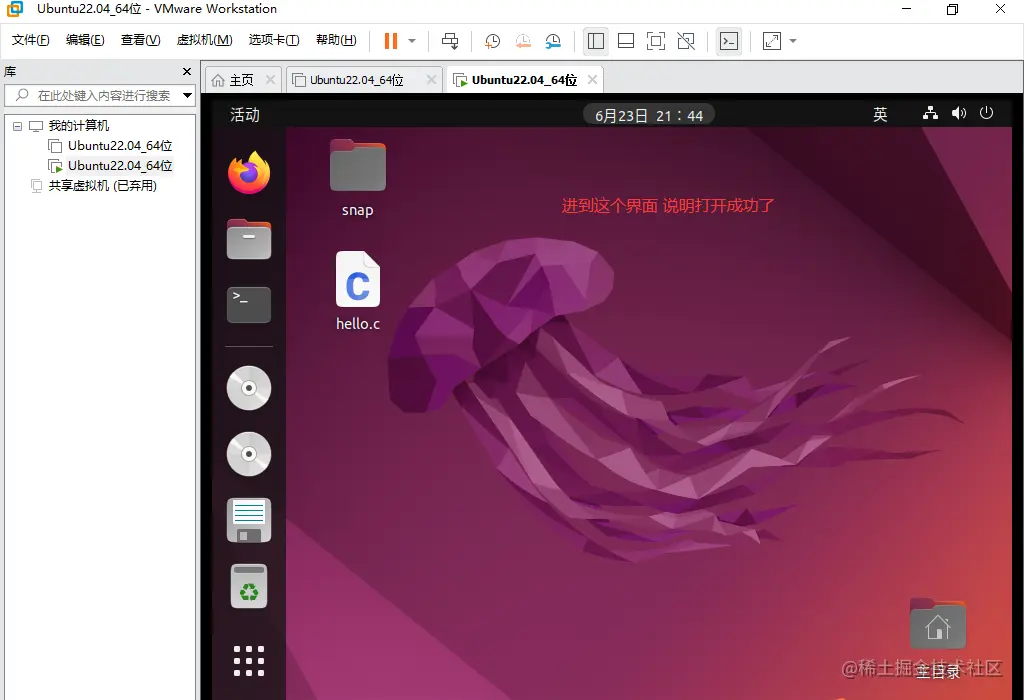This screenshot has height=700, width=1024.
Task: Open the 查看(V) menu
Action: (140, 40)
